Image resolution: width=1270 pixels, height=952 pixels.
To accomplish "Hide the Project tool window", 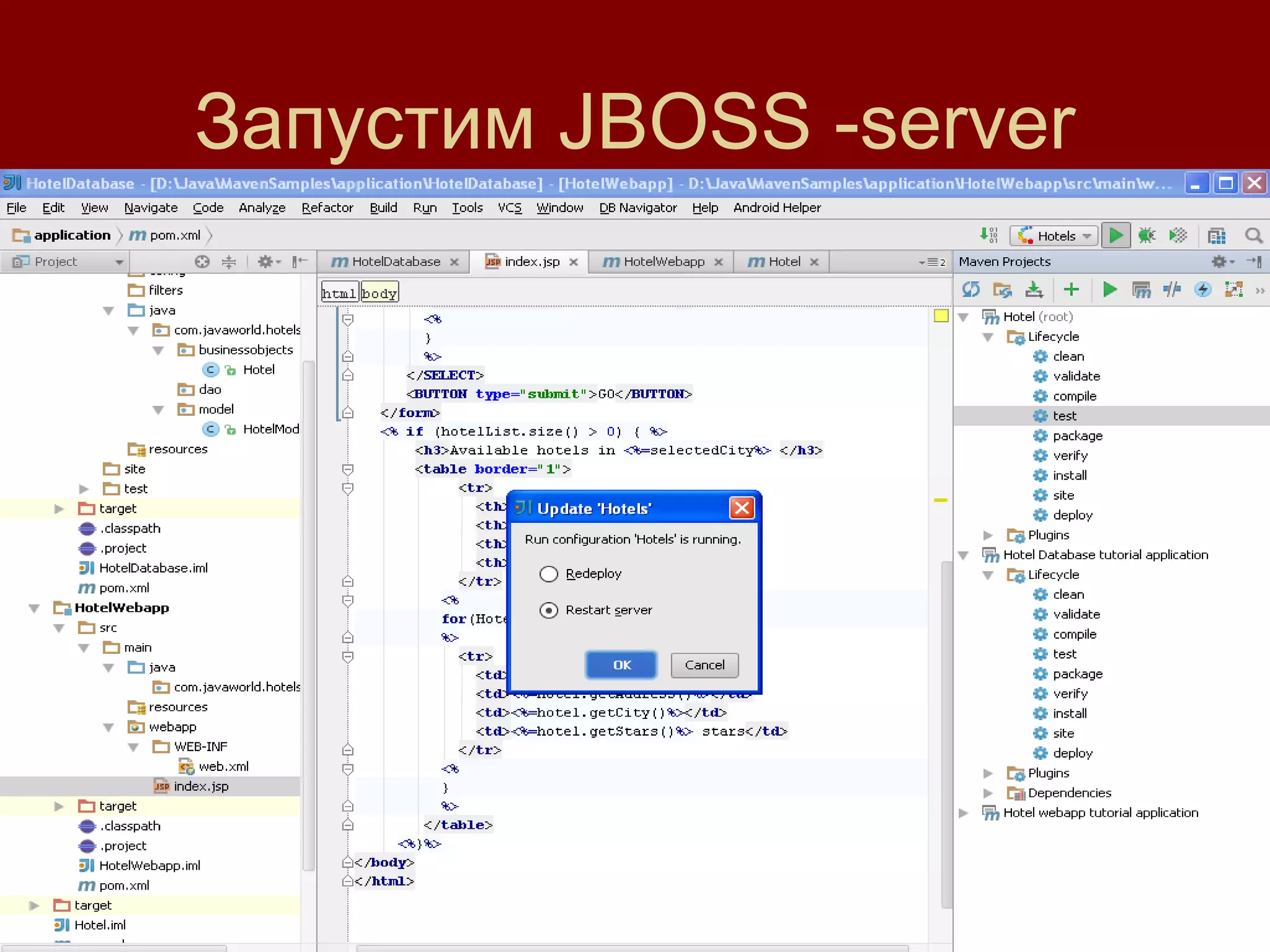I will [300, 262].
